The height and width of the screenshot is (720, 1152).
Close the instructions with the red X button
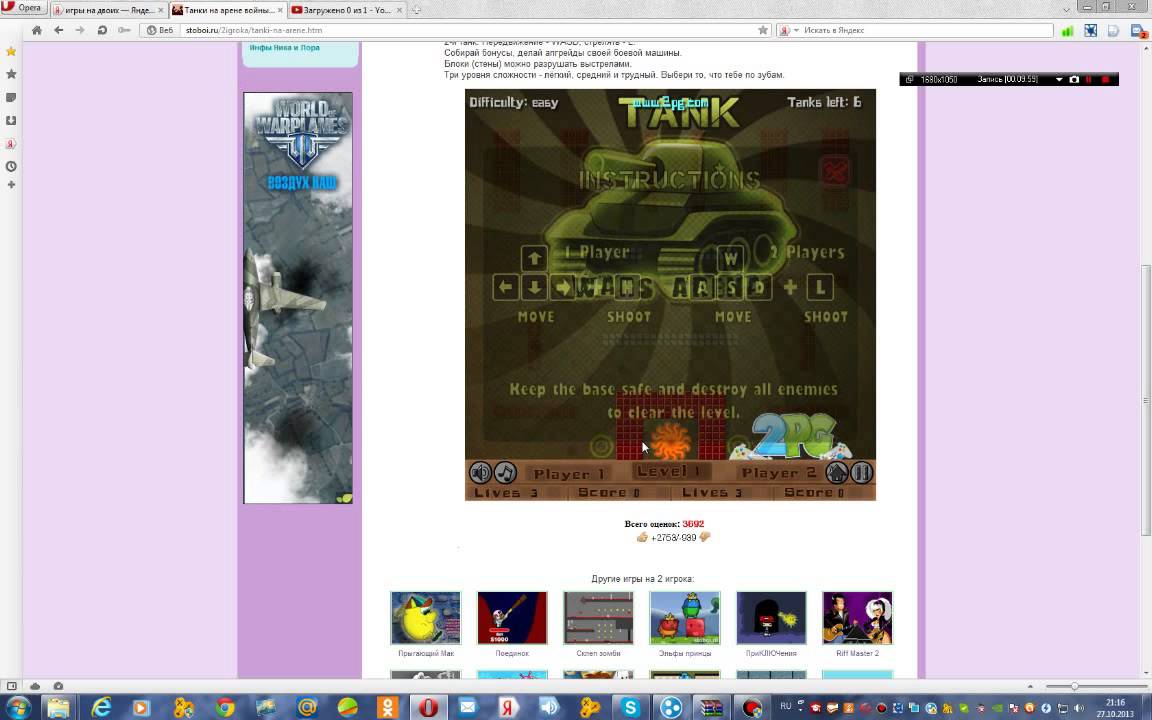pyautogui.click(x=835, y=171)
